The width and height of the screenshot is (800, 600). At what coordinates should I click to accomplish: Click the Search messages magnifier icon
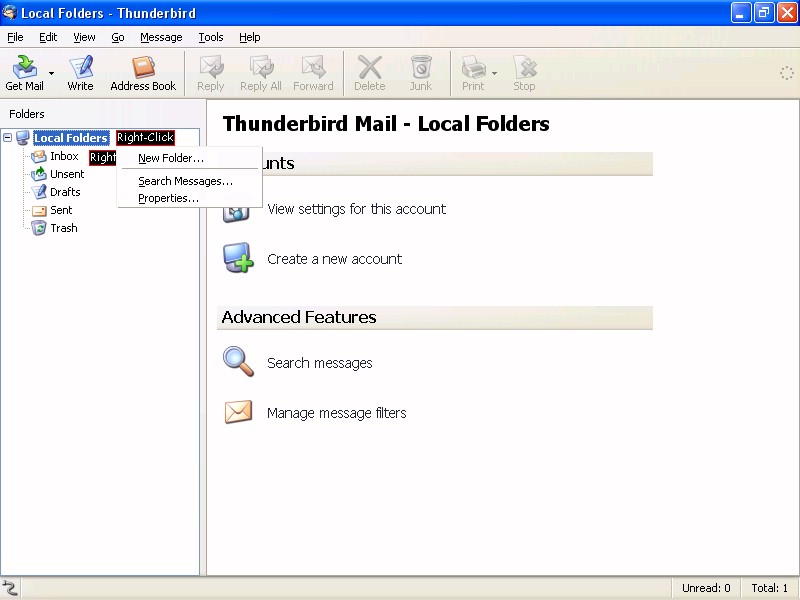click(x=238, y=362)
